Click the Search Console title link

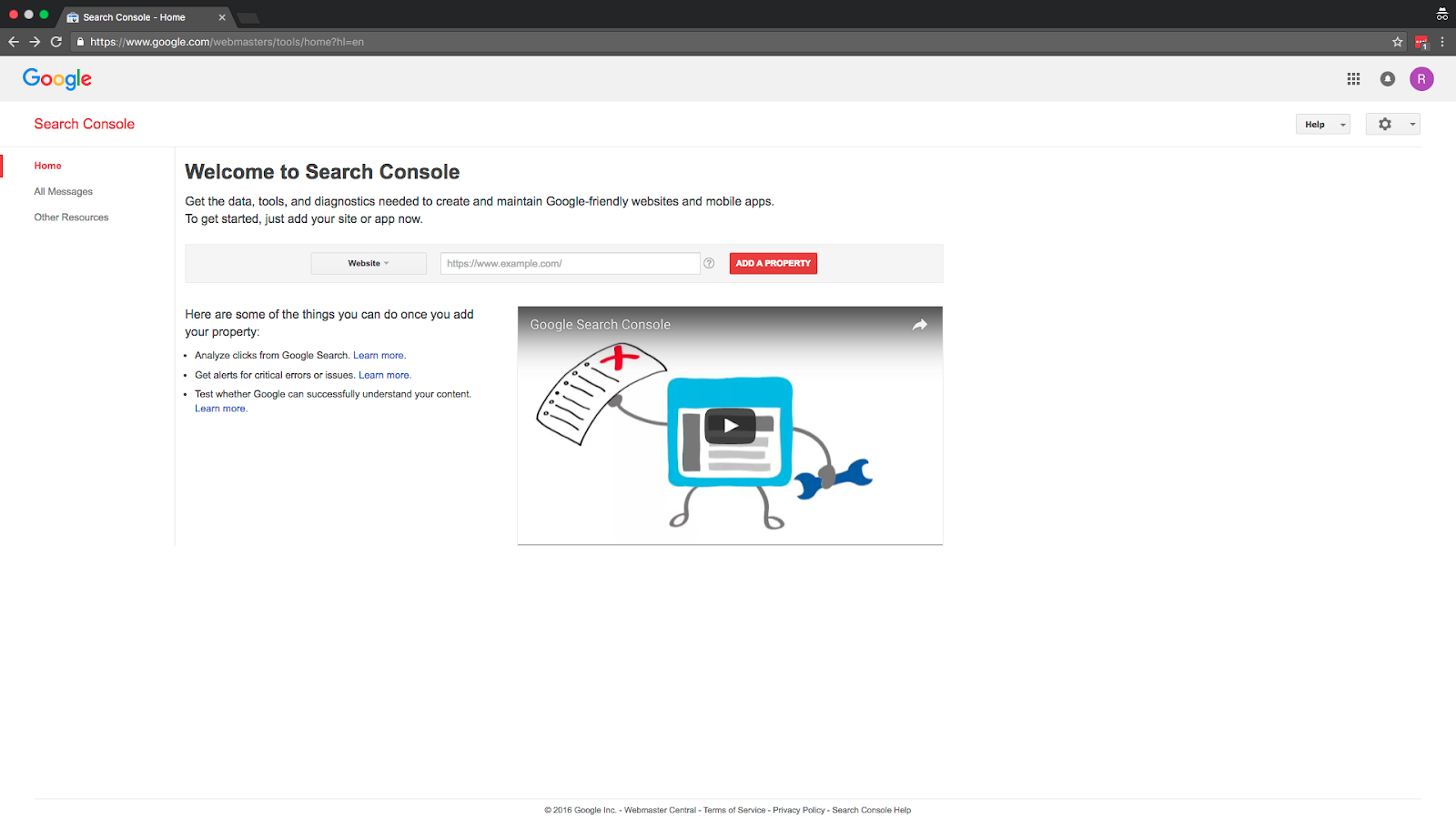[x=85, y=124]
